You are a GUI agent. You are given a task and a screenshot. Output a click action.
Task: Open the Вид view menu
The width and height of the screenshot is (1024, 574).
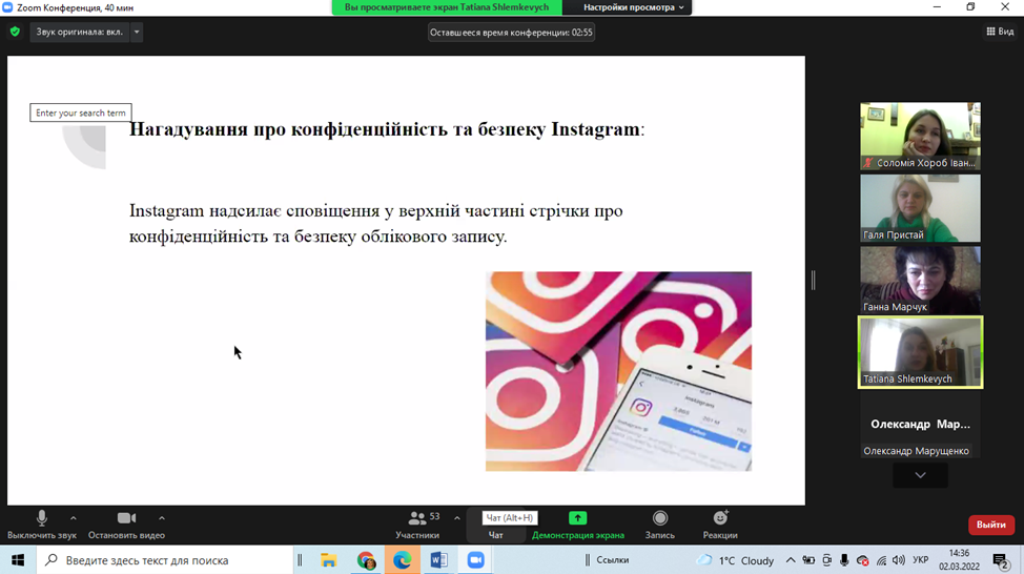tap(1000, 31)
